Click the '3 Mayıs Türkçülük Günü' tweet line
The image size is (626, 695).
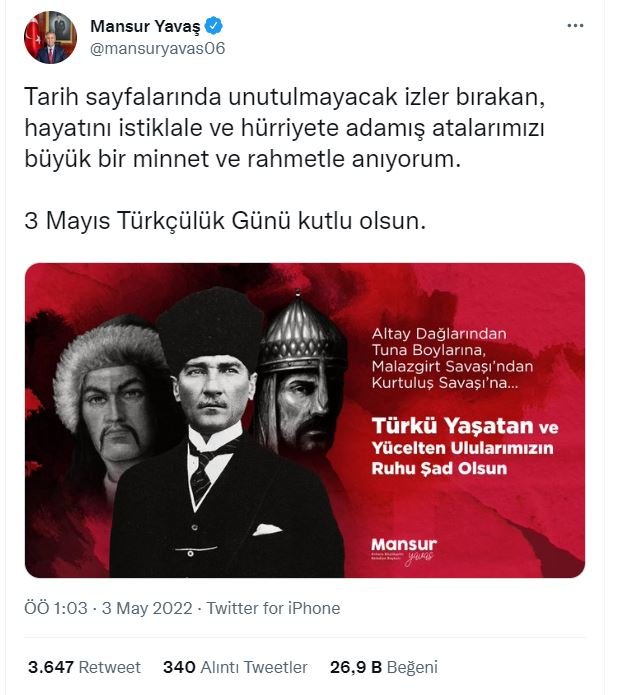coord(225,219)
